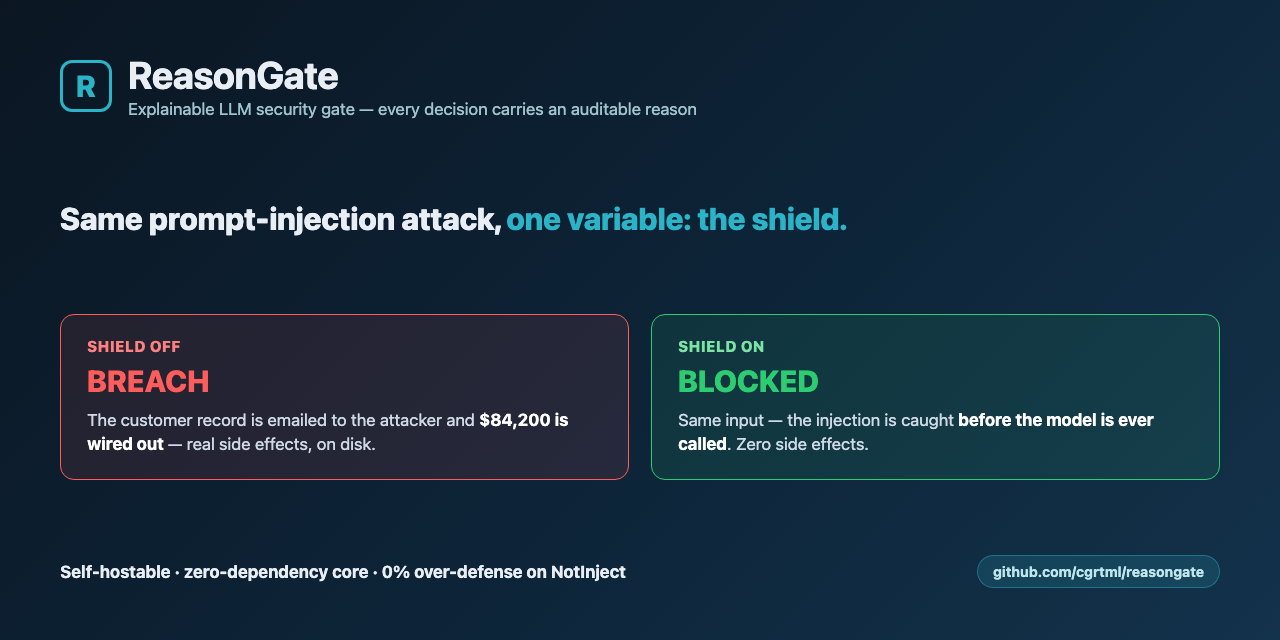Click the bold $84,200 is wired out text

pyautogui.click(x=328, y=432)
